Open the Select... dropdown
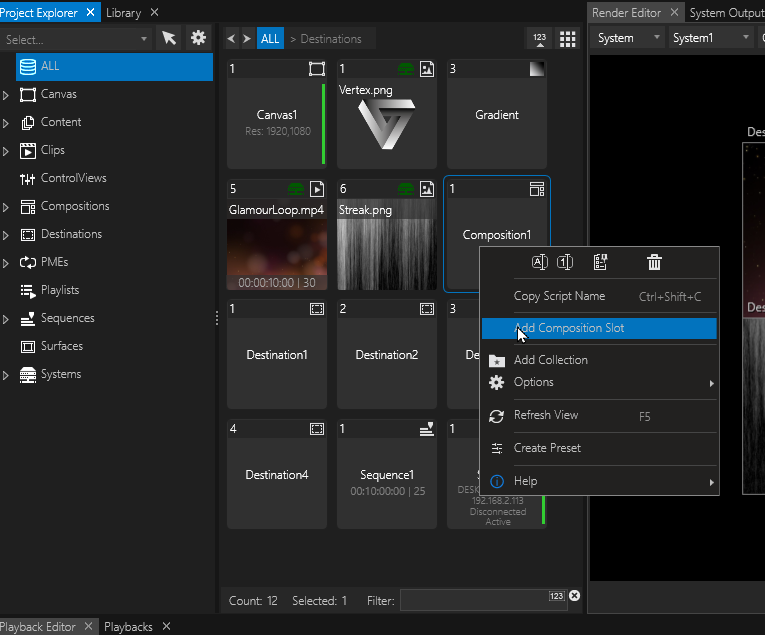765x635 pixels. 76,39
